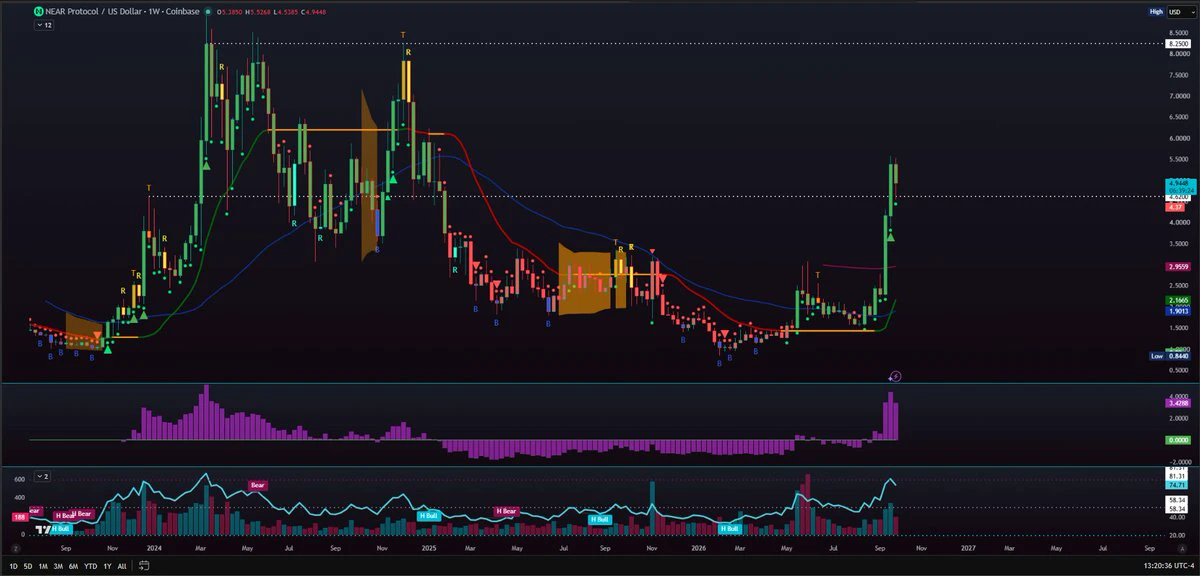Viewport: 1200px width, 576px height.
Task: Expand the 12 indicators legend collapse arrow
Action: [x=44, y=26]
